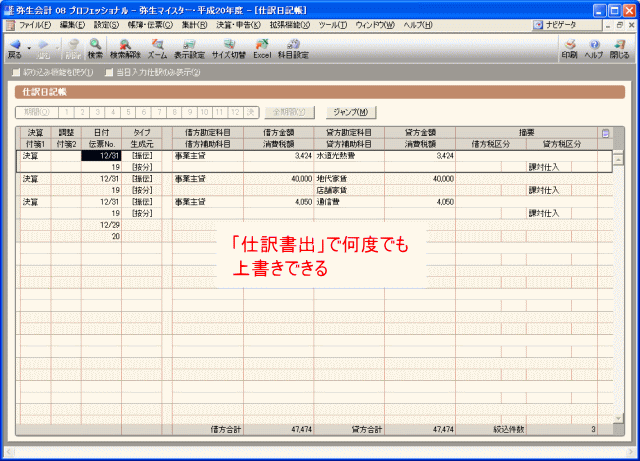Open the ズーム (Zoom) tool
This screenshot has width=640, height=461.
tap(157, 48)
